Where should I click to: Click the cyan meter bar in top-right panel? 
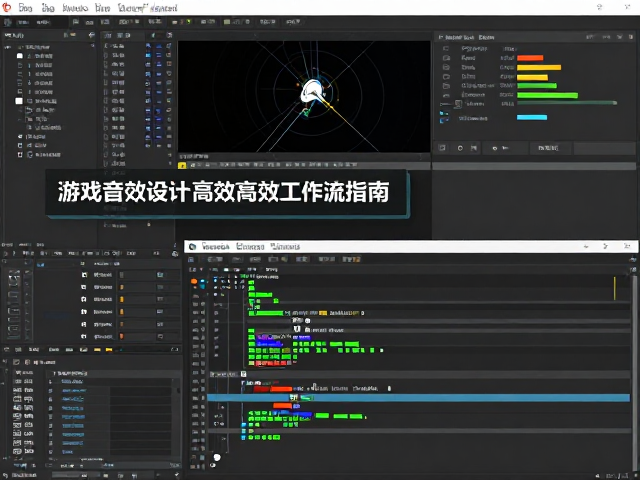(532, 118)
